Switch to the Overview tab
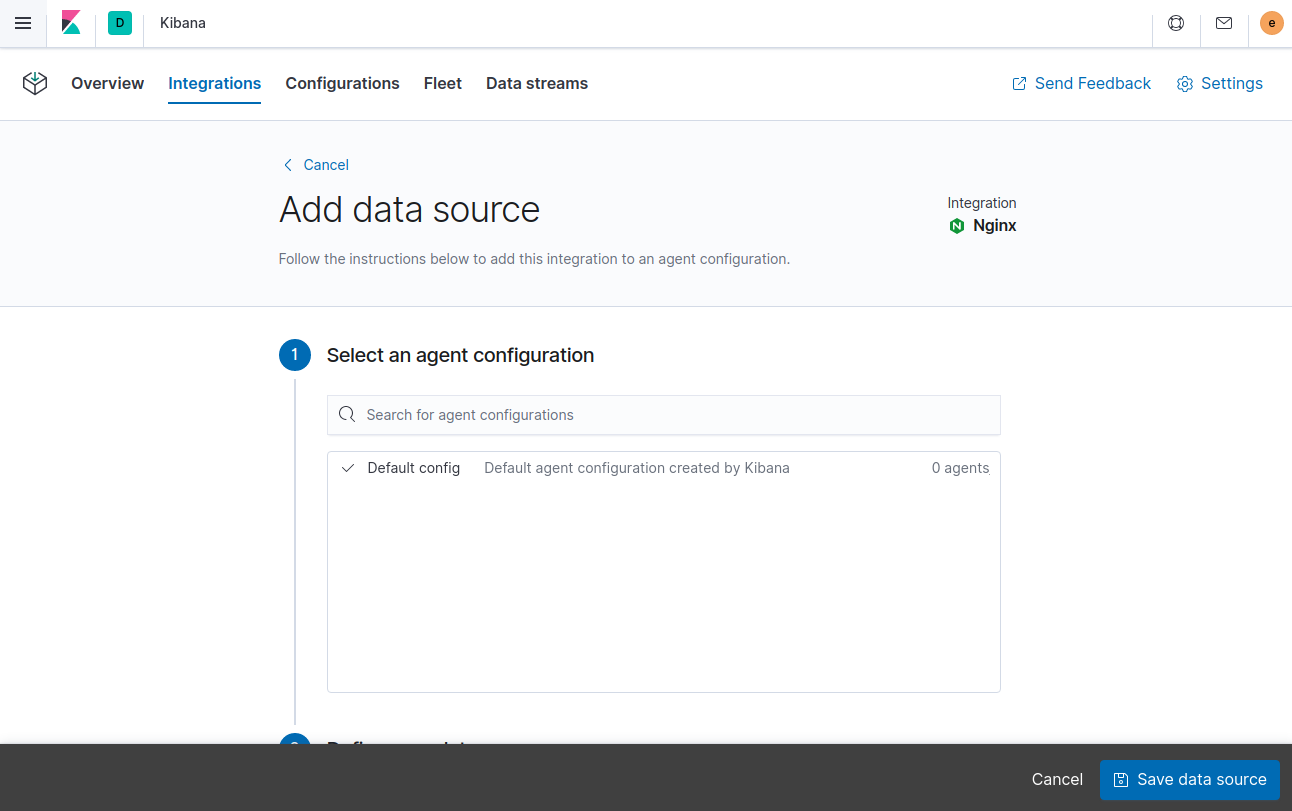 [x=107, y=84]
